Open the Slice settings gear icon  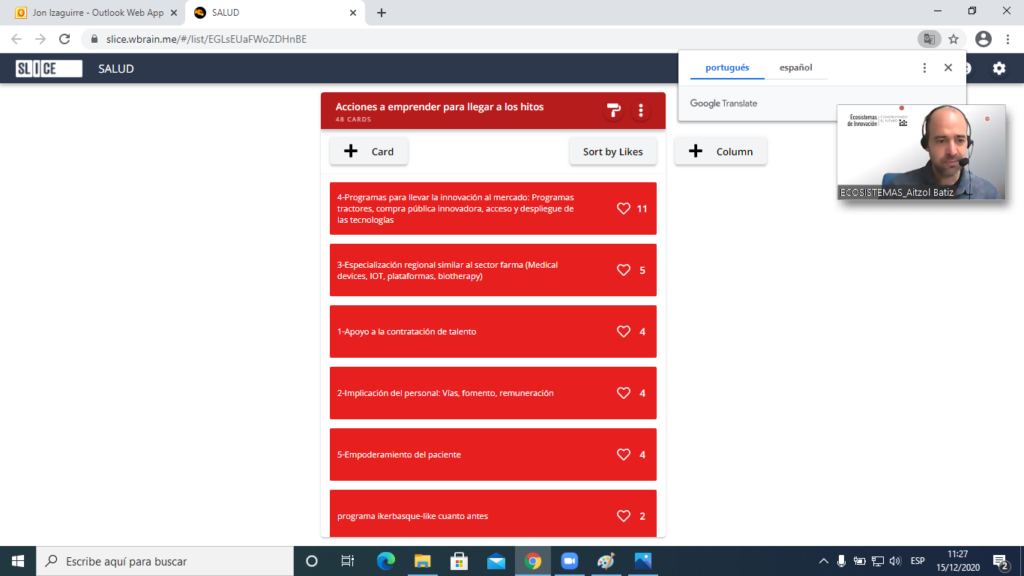pyautogui.click(x=998, y=69)
